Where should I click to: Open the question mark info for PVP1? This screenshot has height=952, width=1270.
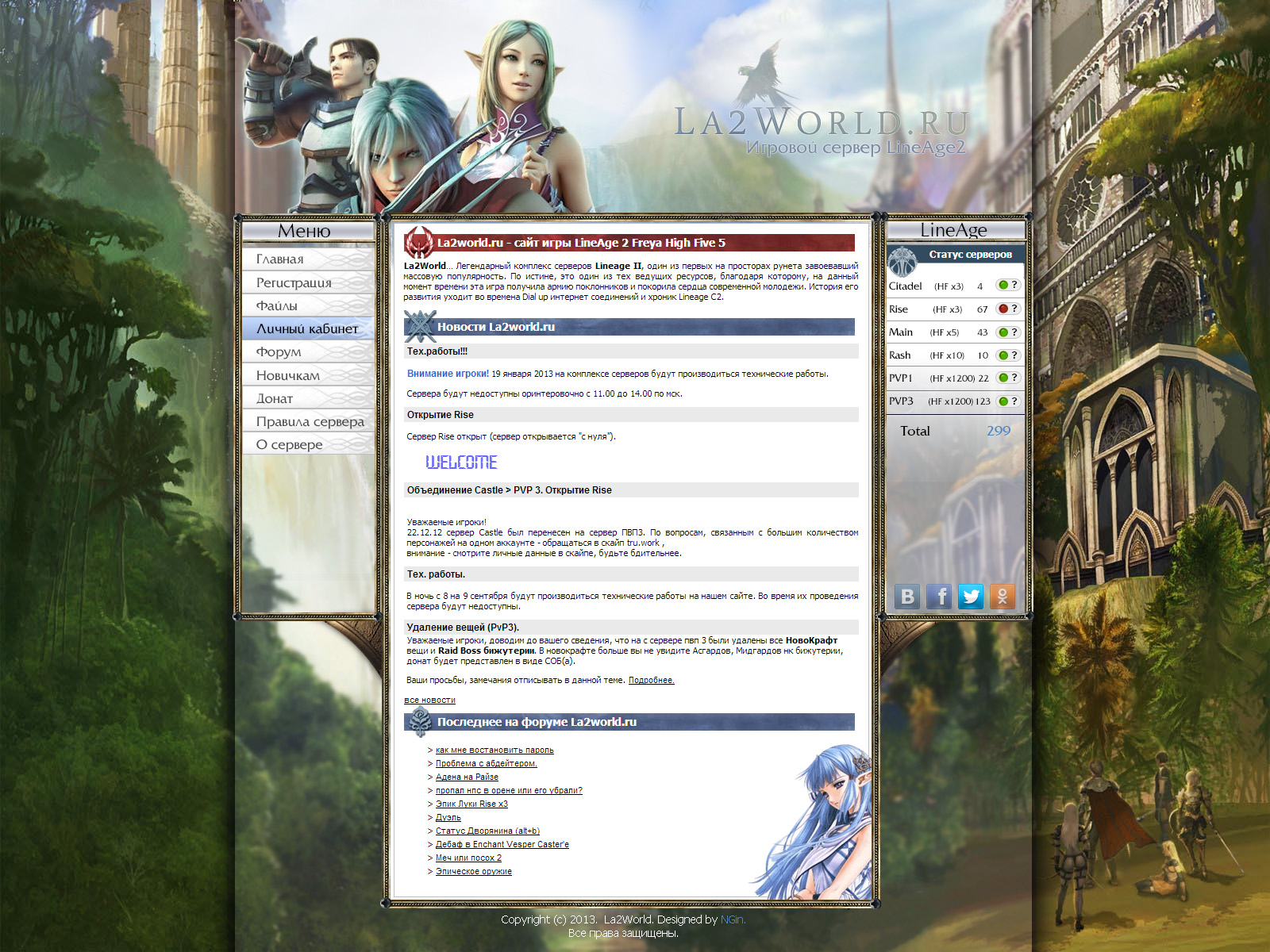(x=1014, y=378)
